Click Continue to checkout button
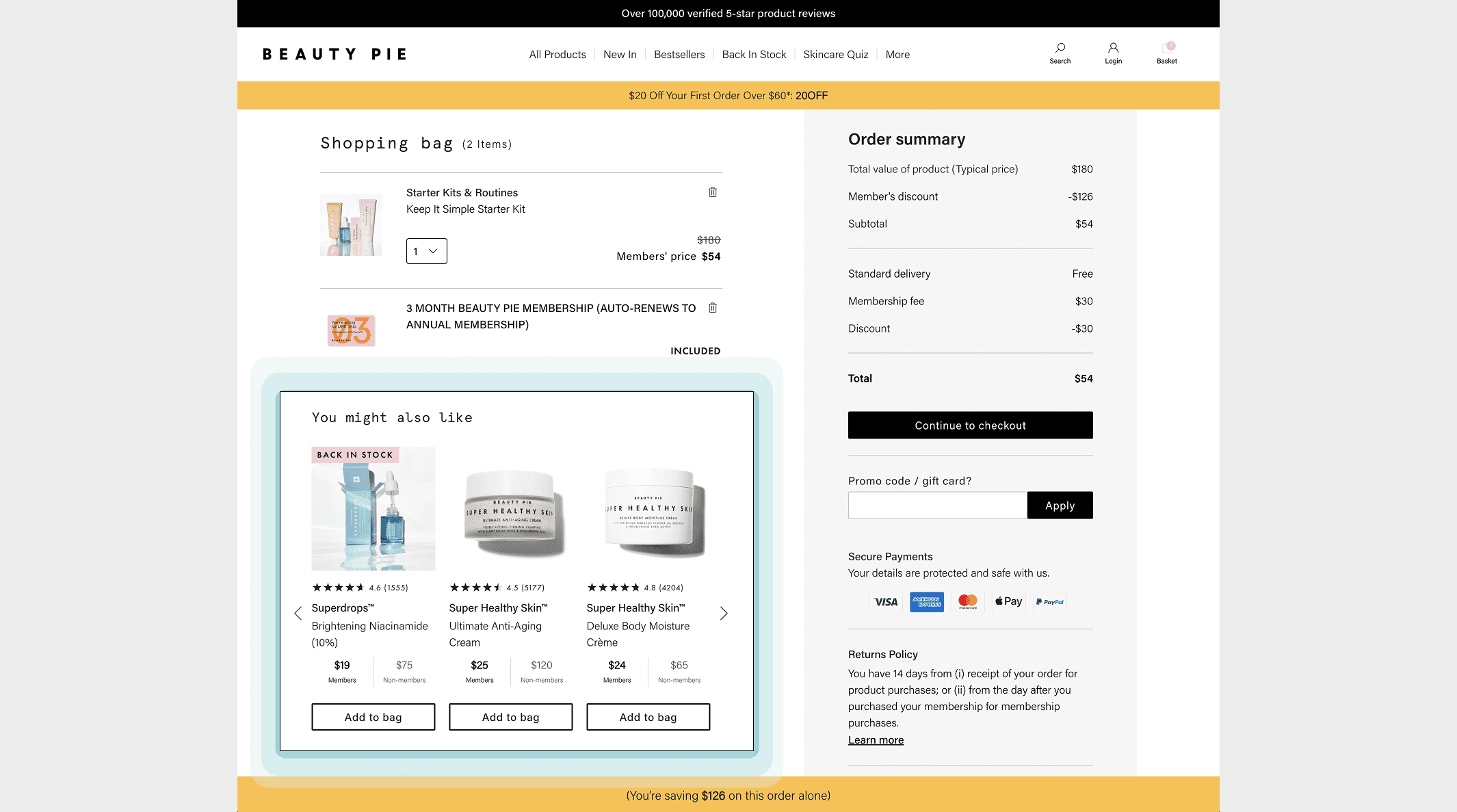1457x812 pixels. 970,425
